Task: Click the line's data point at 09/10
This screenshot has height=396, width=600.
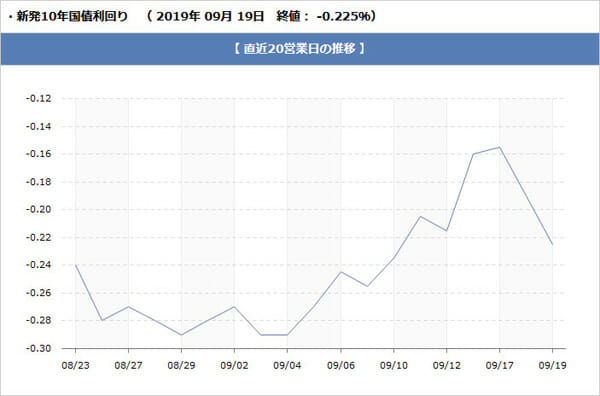Action: tap(393, 258)
